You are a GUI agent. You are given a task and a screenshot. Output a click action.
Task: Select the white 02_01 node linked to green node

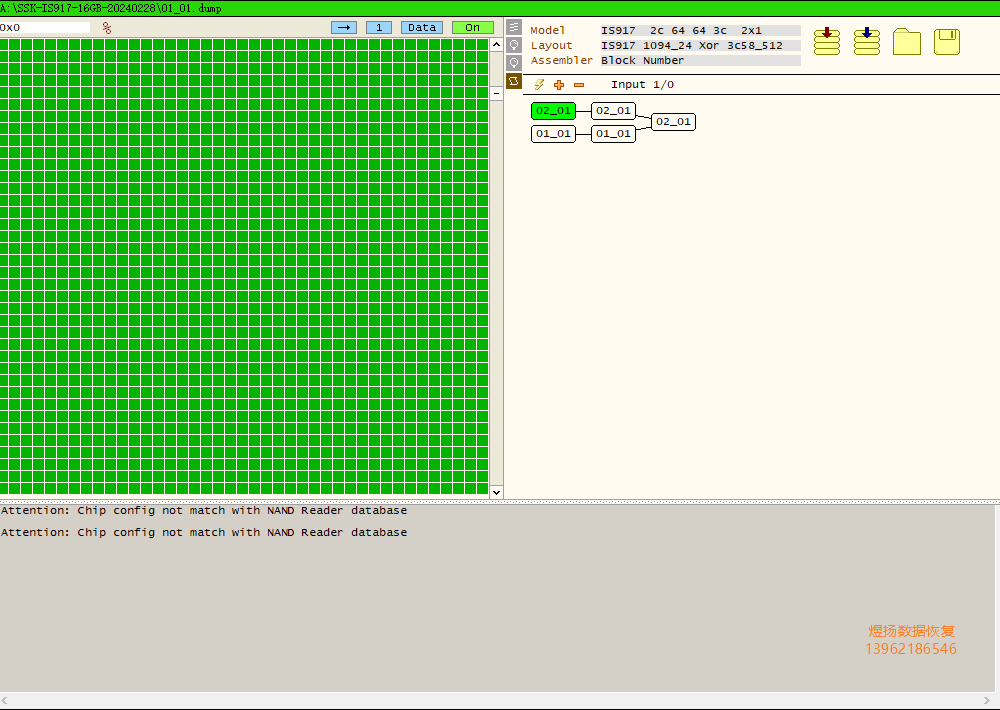[x=614, y=111]
